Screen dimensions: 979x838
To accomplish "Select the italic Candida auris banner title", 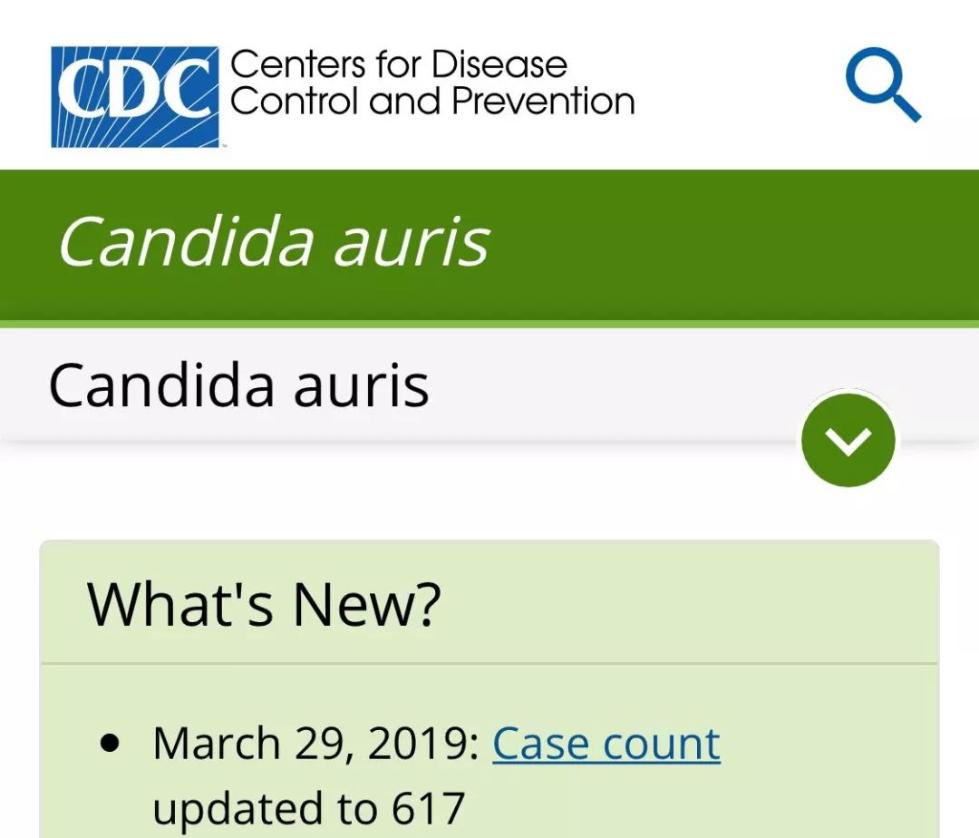I will click(x=273, y=243).
